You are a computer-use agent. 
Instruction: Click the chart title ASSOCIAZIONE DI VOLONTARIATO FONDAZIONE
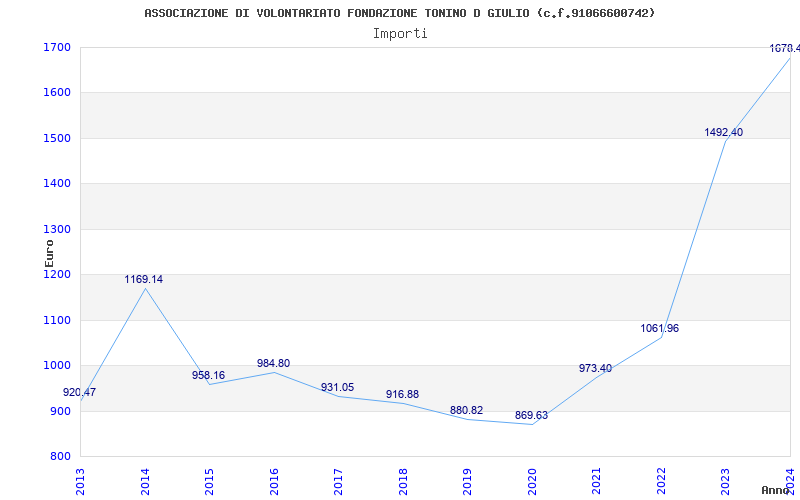[x=399, y=13]
